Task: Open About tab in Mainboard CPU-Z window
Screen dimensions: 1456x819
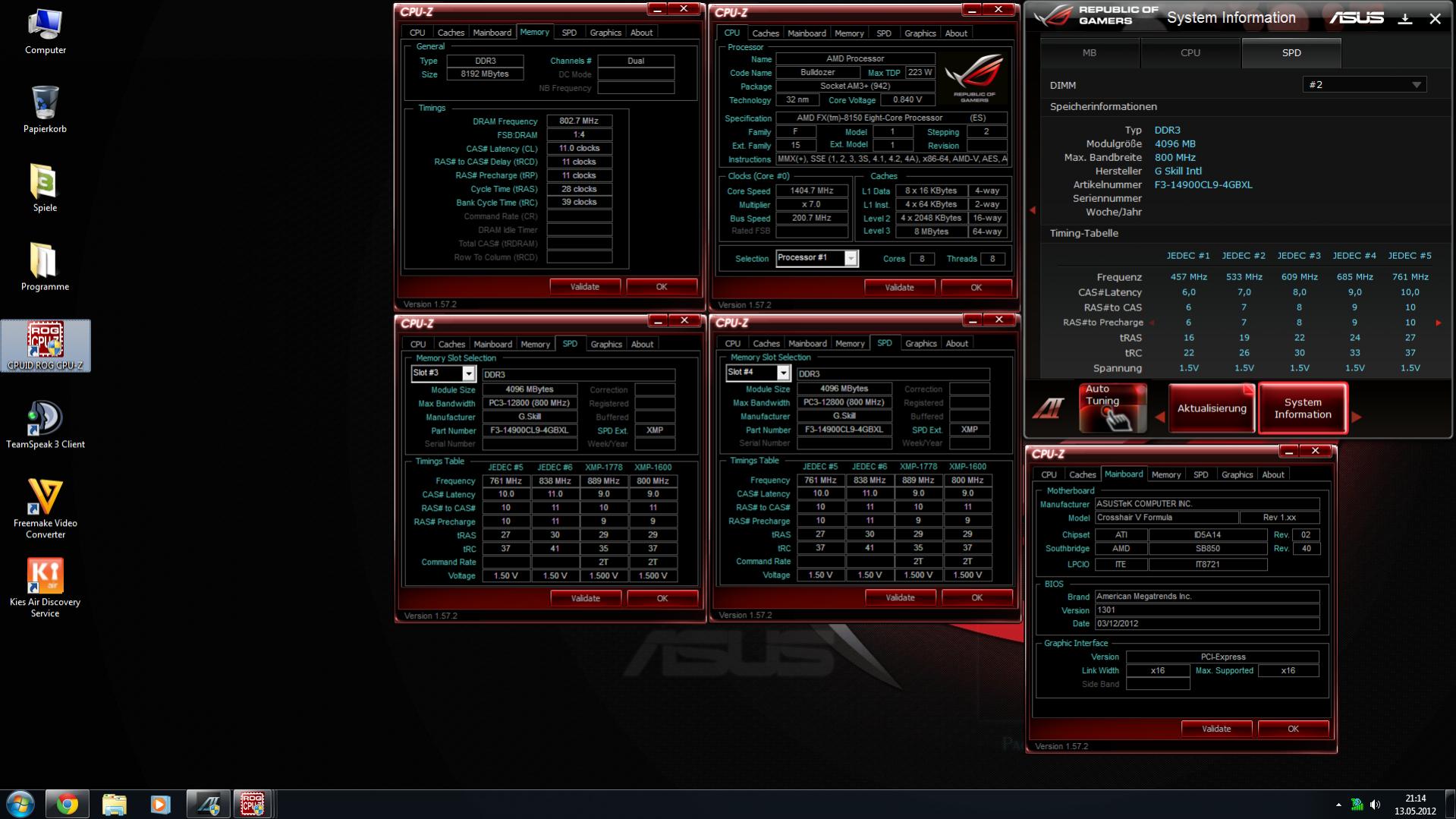Action: click(x=1273, y=475)
